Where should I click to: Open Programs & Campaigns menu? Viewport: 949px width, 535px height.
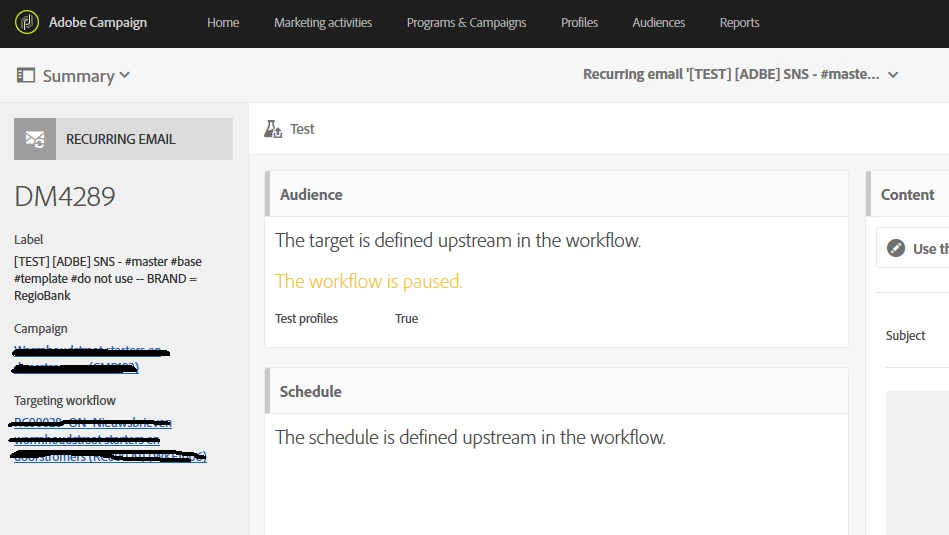[x=466, y=22]
